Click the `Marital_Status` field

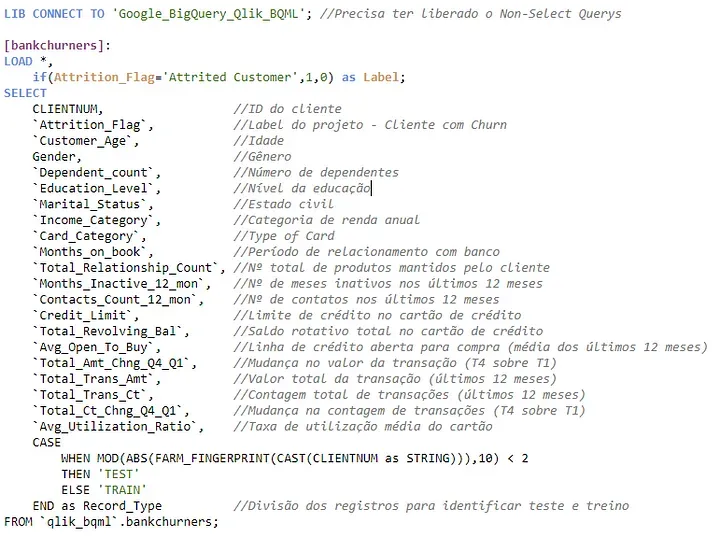[x=93, y=204]
